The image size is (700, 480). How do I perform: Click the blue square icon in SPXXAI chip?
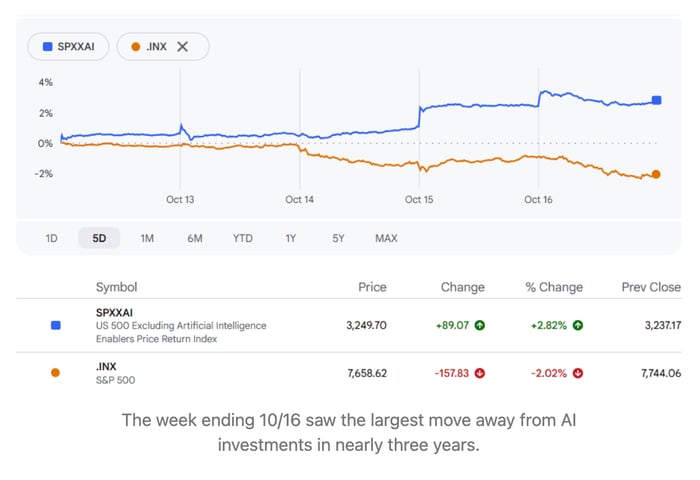tap(48, 46)
